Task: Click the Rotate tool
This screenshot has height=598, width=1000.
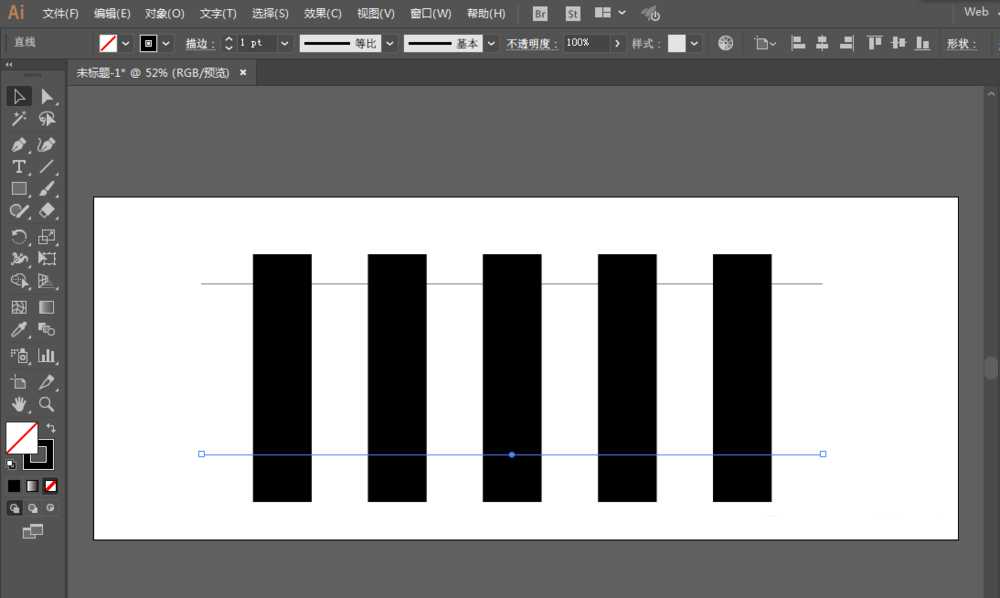Action: pyautogui.click(x=19, y=237)
